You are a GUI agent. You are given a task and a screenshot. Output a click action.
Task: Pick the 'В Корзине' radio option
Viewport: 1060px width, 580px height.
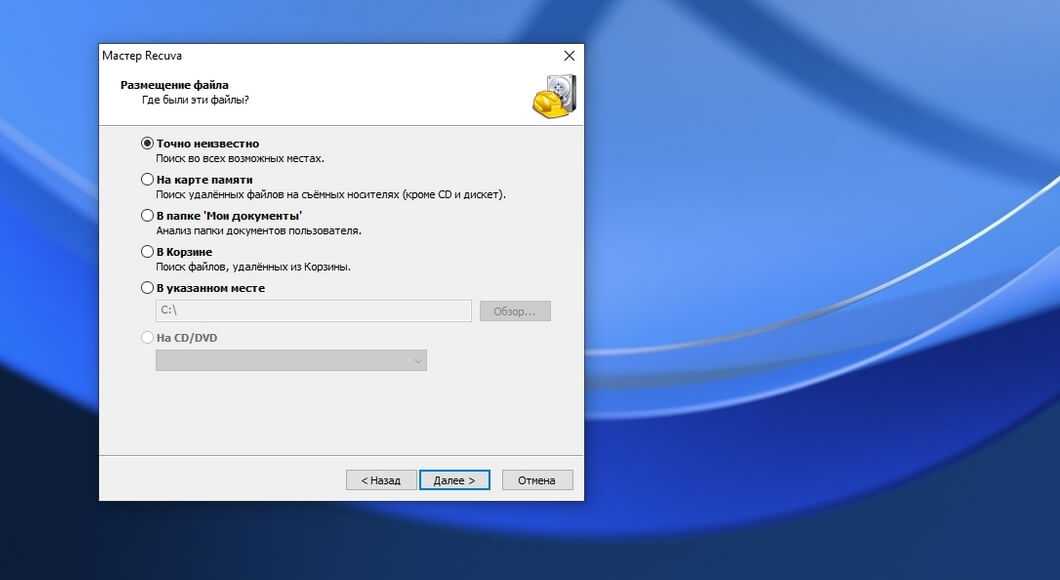148,252
